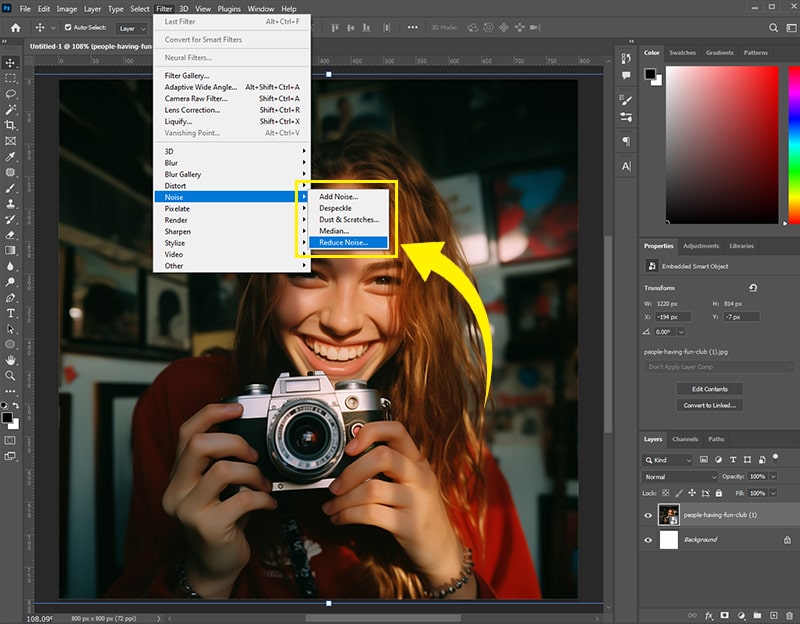Open the Opacity dropdown arrow
The height and width of the screenshot is (624, 800).
pyautogui.click(x=773, y=476)
